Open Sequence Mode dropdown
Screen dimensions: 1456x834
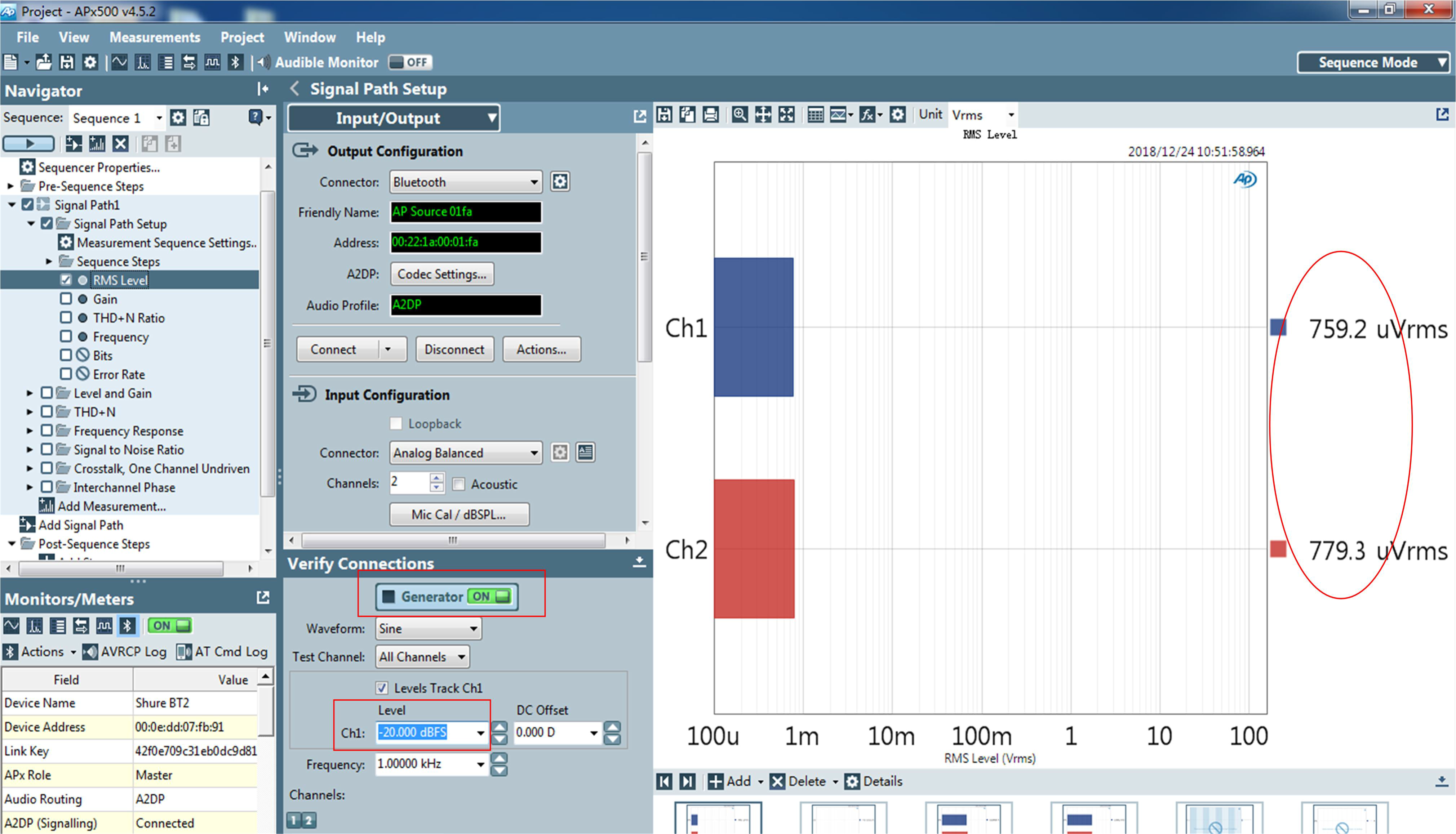click(x=1373, y=62)
